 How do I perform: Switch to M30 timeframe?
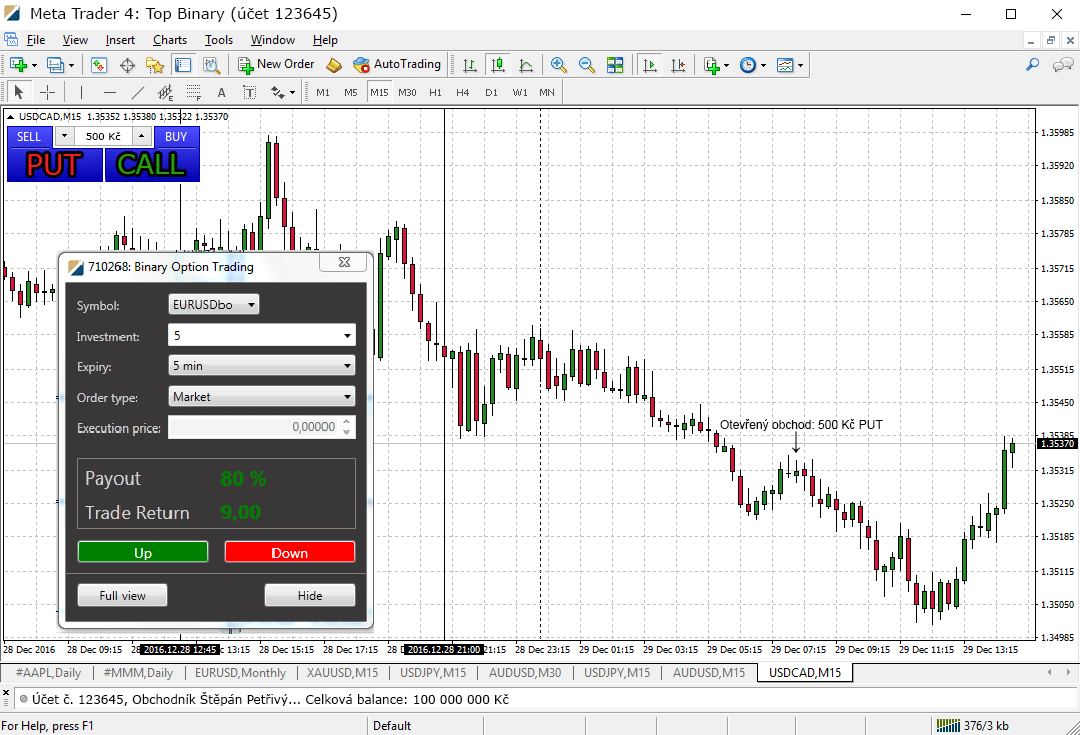point(407,92)
